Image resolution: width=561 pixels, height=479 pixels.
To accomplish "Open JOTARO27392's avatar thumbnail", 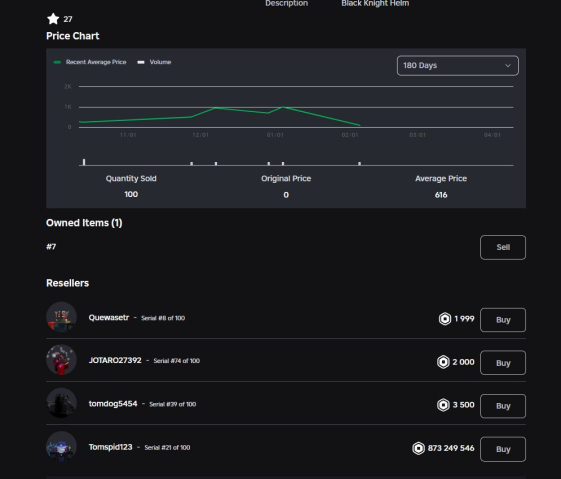I will 61,360.
